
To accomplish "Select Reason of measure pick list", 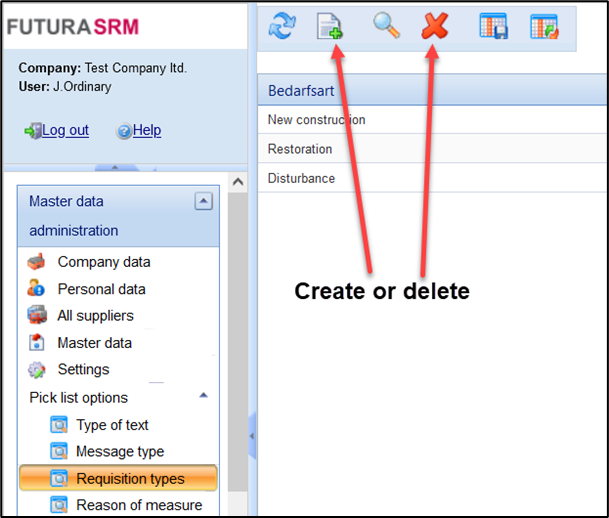I will coord(139,505).
